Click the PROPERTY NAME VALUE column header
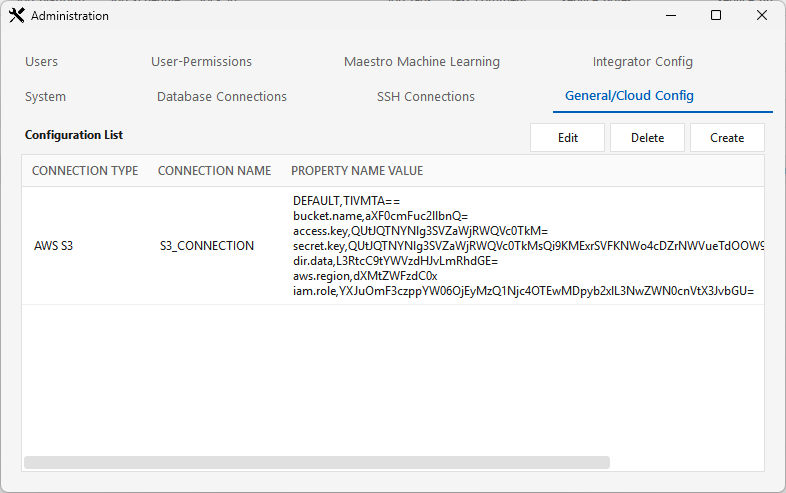The width and height of the screenshot is (786, 493). pos(357,171)
